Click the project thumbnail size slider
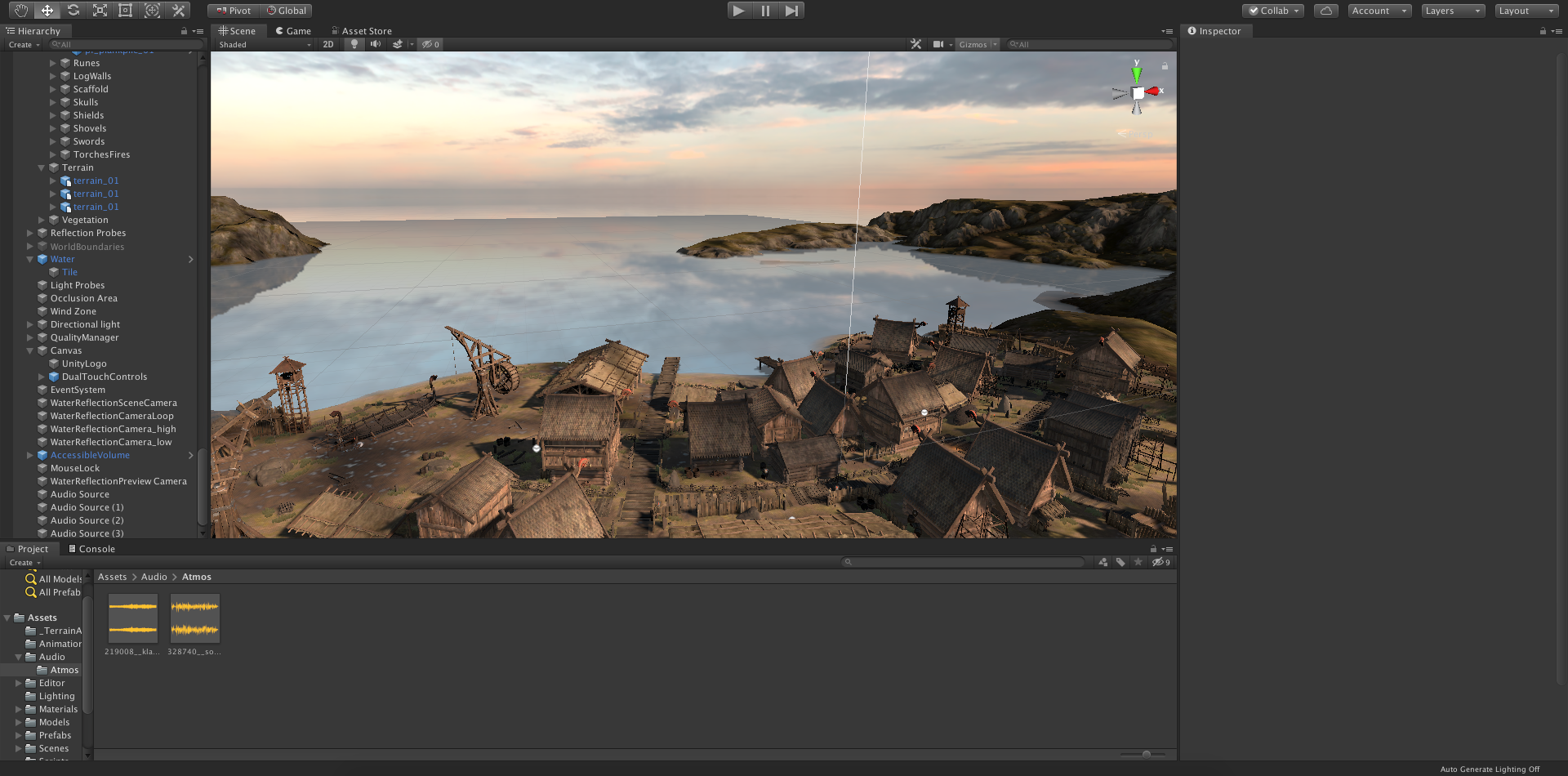Image resolution: width=1568 pixels, height=776 pixels. [1147, 754]
